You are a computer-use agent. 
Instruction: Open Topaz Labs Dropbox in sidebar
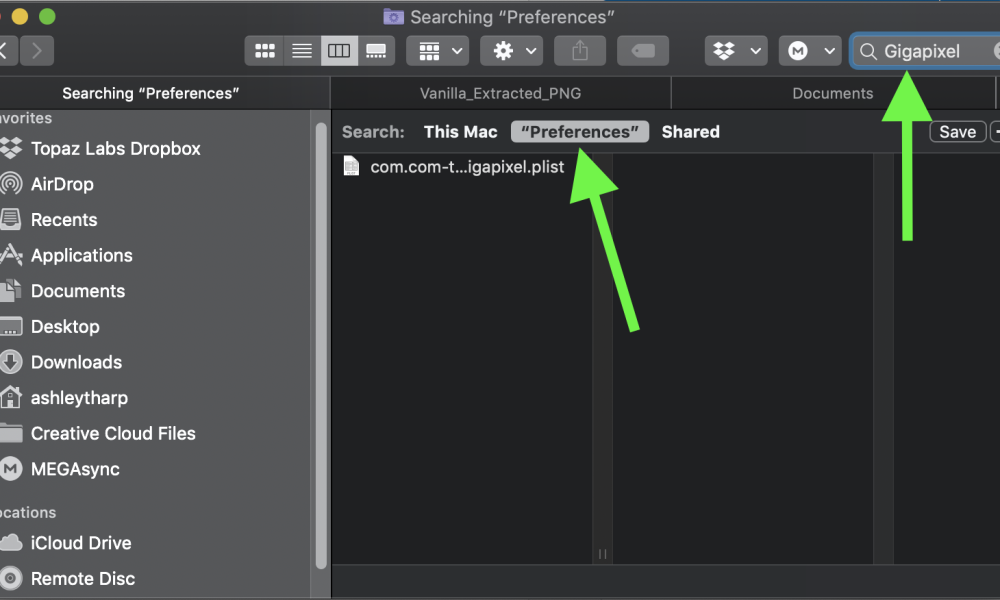(115, 149)
